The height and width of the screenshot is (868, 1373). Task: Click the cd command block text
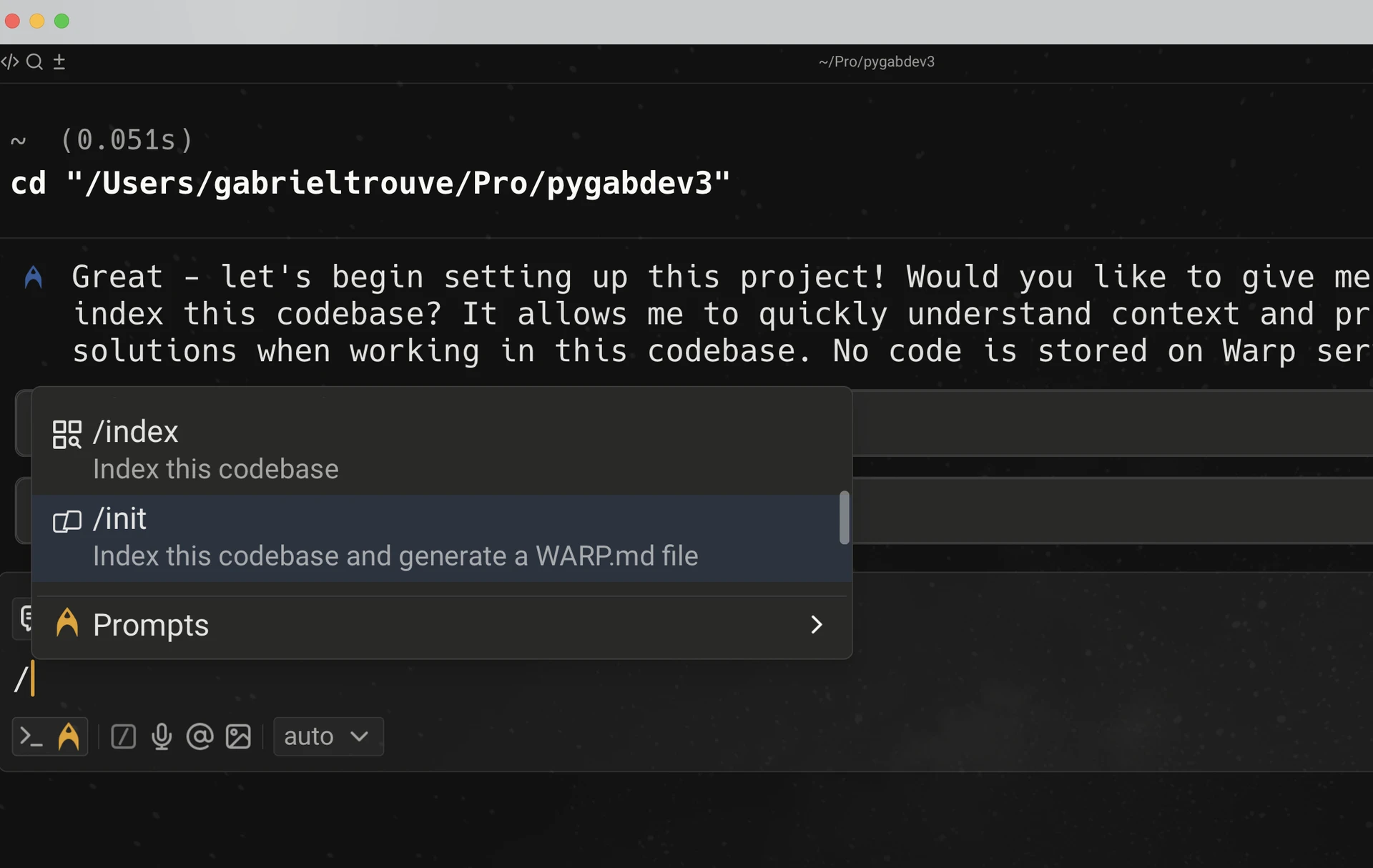pyautogui.click(x=370, y=183)
